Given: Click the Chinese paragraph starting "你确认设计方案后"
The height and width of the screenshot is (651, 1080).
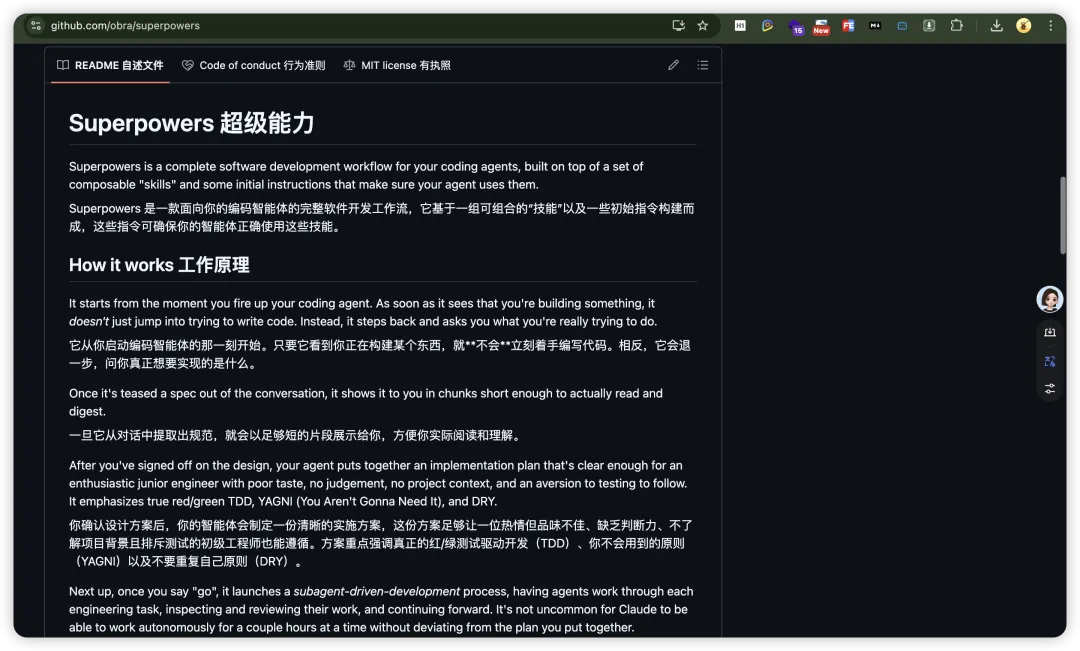Looking at the screenshot, I should tap(381, 543).
